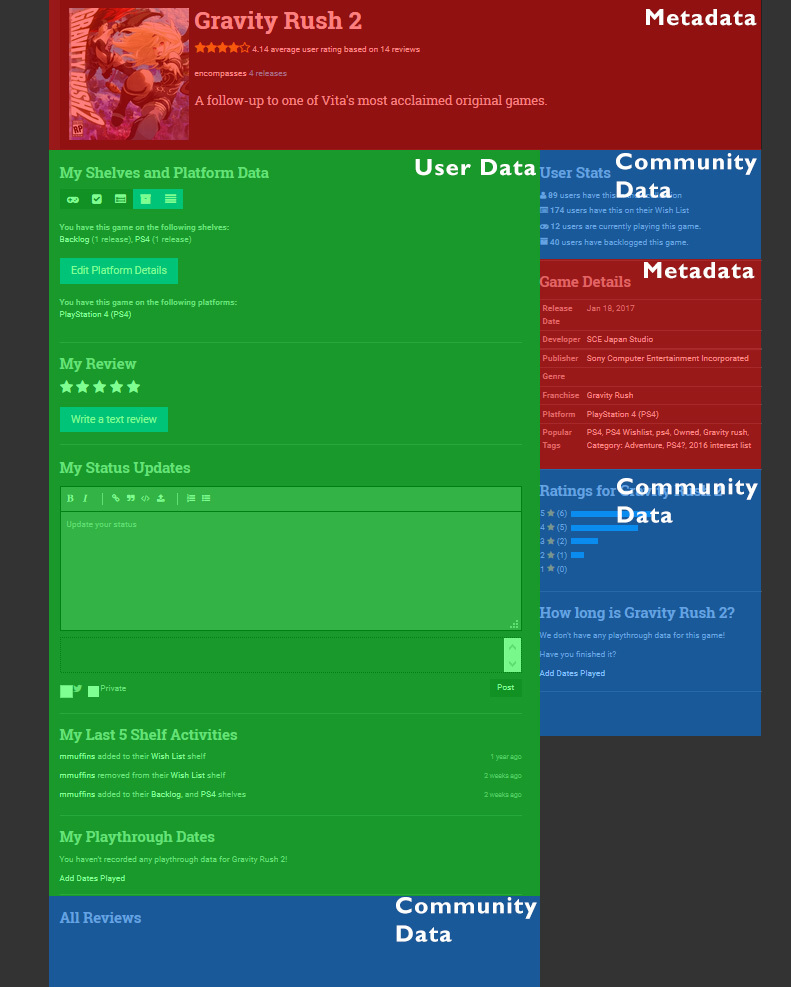The width and height of the screenshot is (791, 987).
Task: Insert a numbered list in status editor
Action: pyautogui.click(x=191, y=498)
